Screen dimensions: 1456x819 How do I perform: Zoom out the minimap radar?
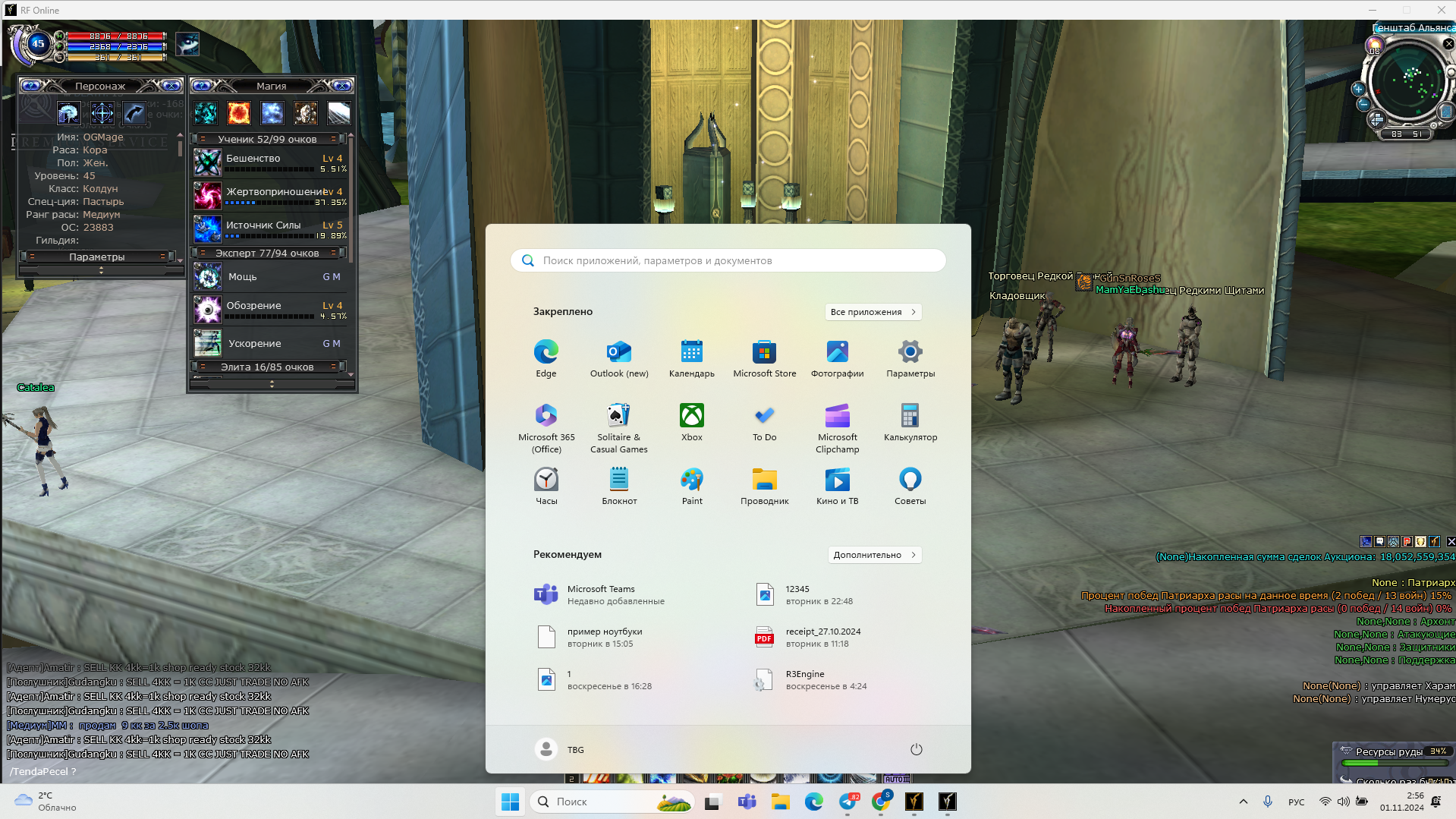point(1363,104)
